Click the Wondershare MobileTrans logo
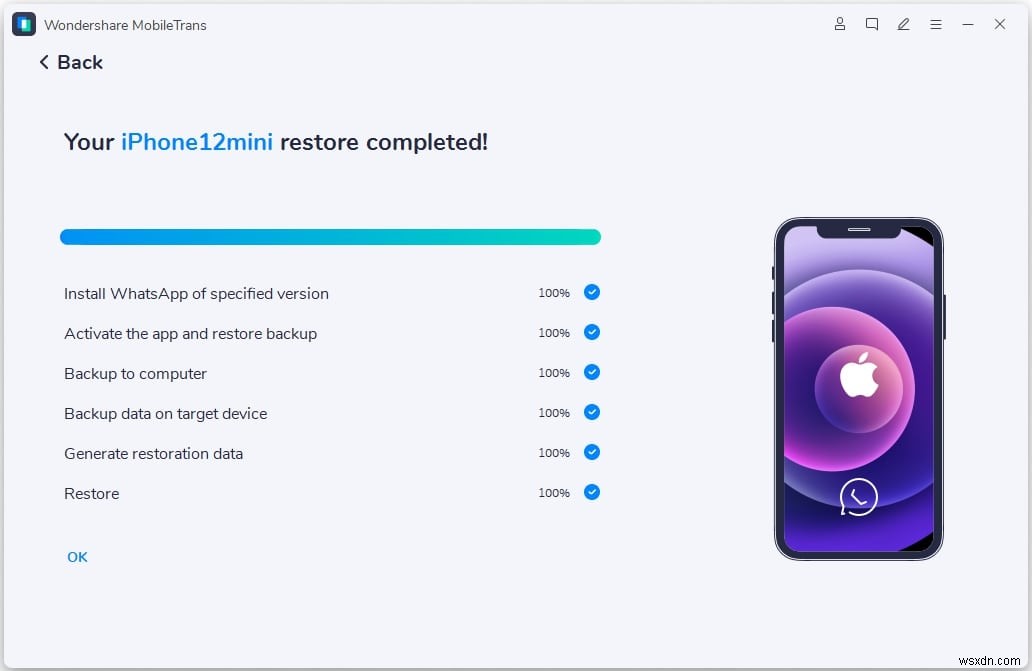Image resolution: width=1032 pixels, height=671 pixels. click(23, 24)
